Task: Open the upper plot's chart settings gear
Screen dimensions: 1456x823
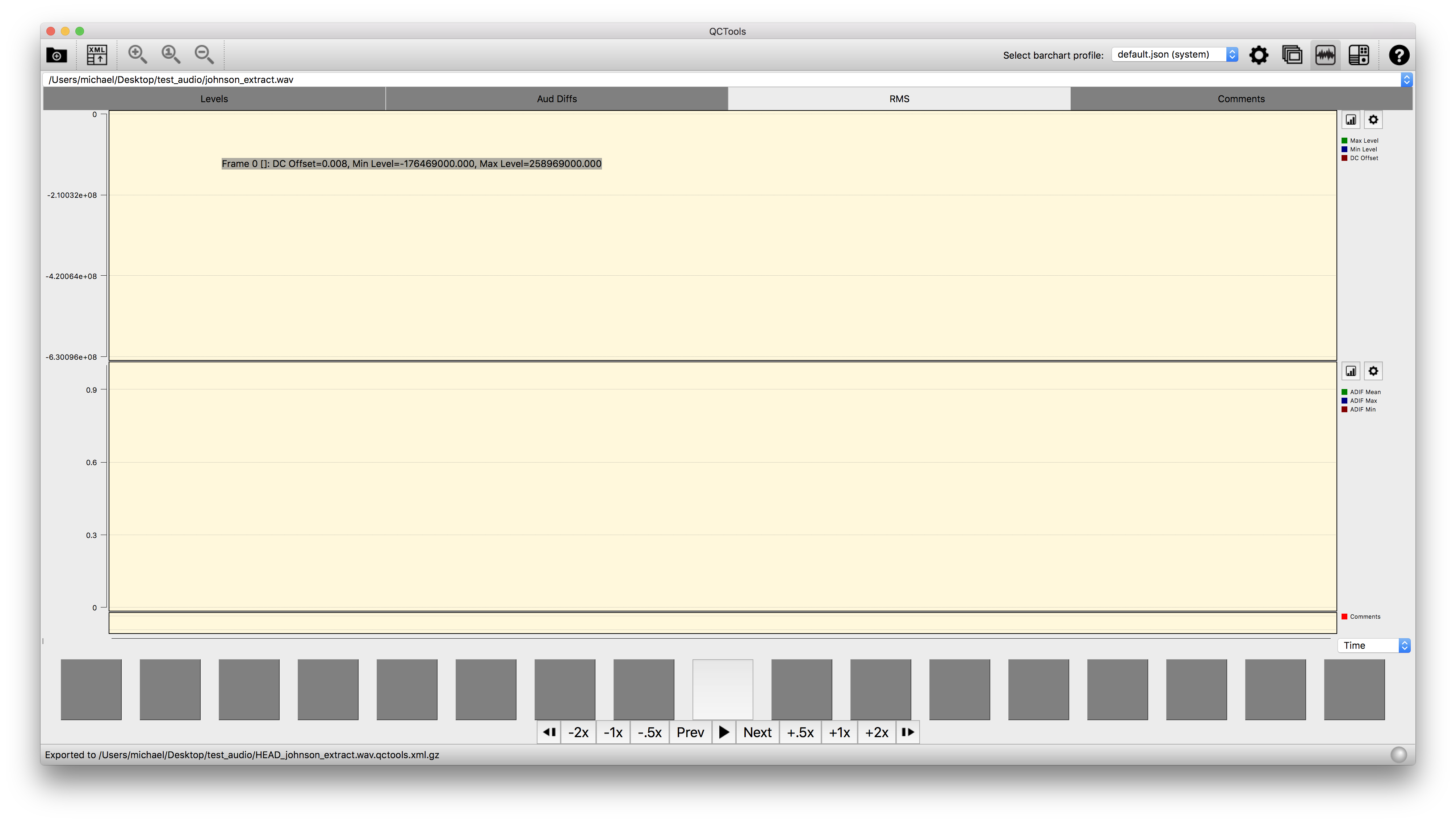Action: 1373,119
